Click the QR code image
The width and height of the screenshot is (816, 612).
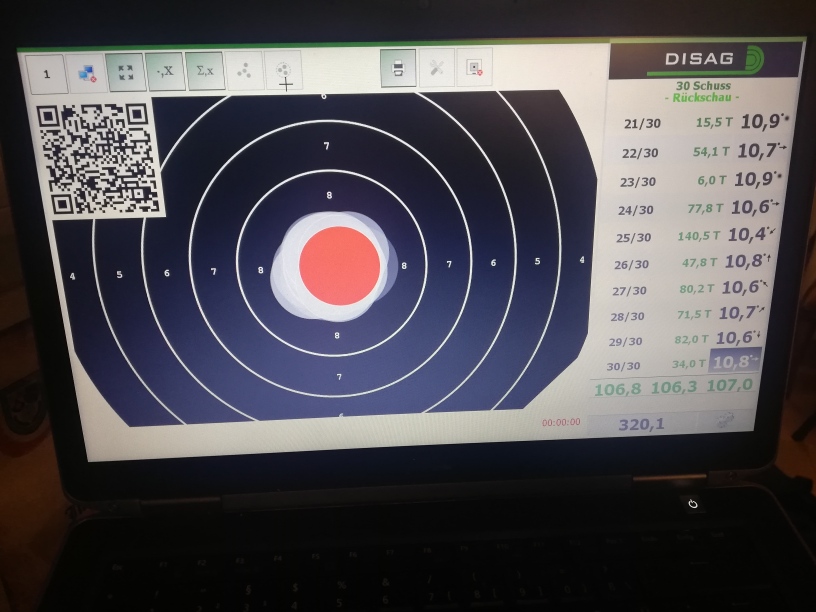click(97, 158)
